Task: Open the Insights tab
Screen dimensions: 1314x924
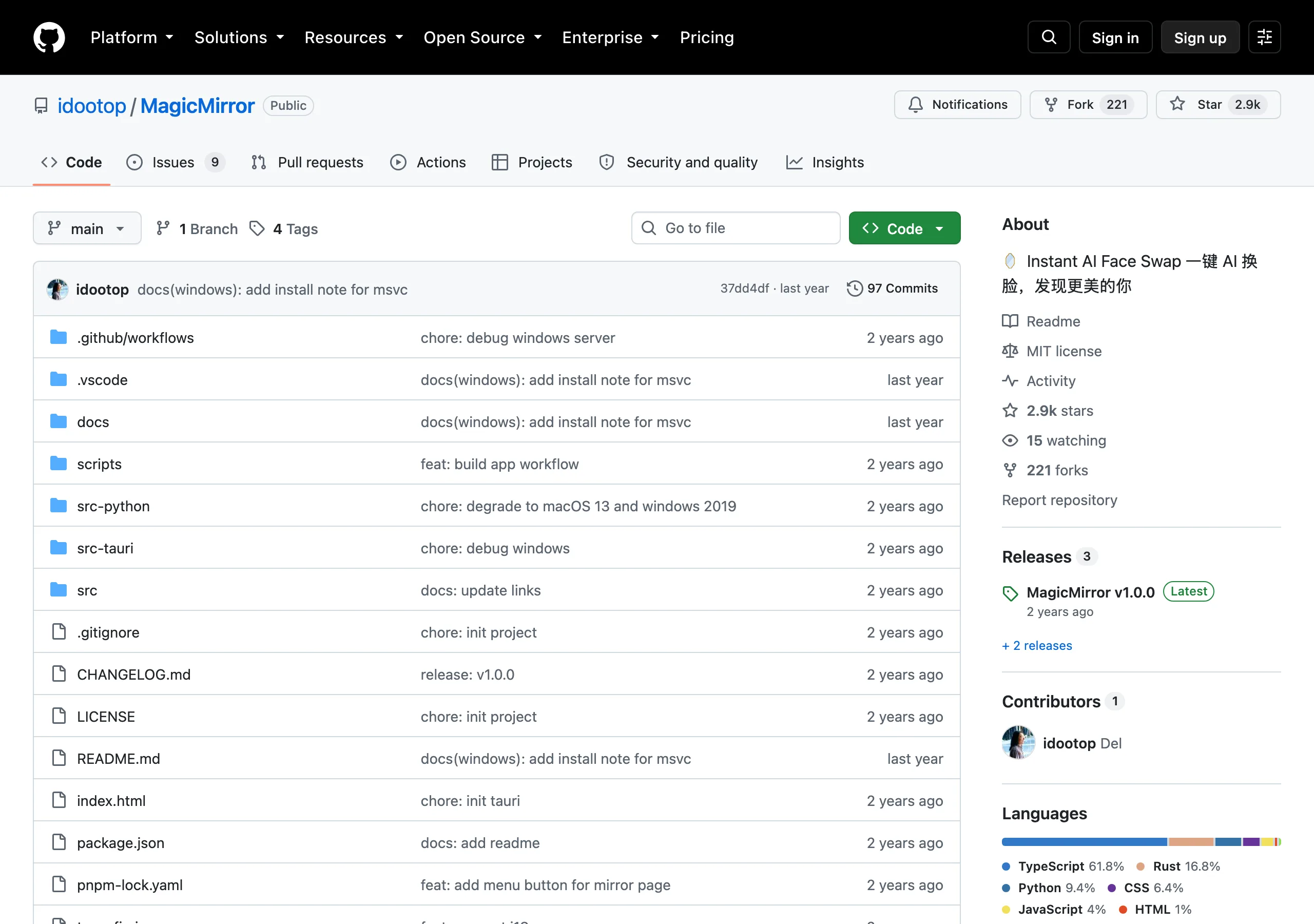Action: pos(825,163)
